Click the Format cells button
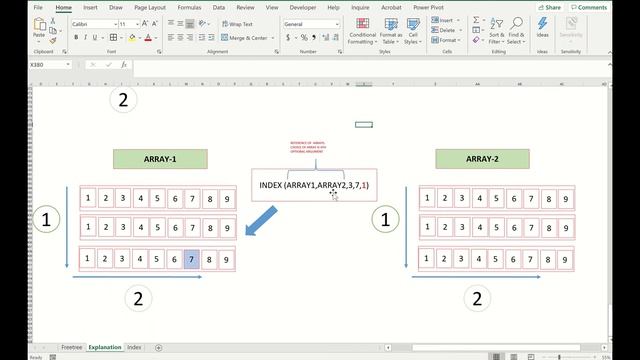Viewport: 640px width, 360px height. tap(446, 40)
